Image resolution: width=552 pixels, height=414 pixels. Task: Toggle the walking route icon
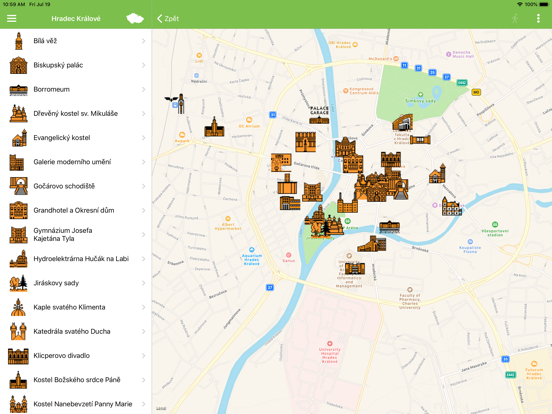point(515,18)
